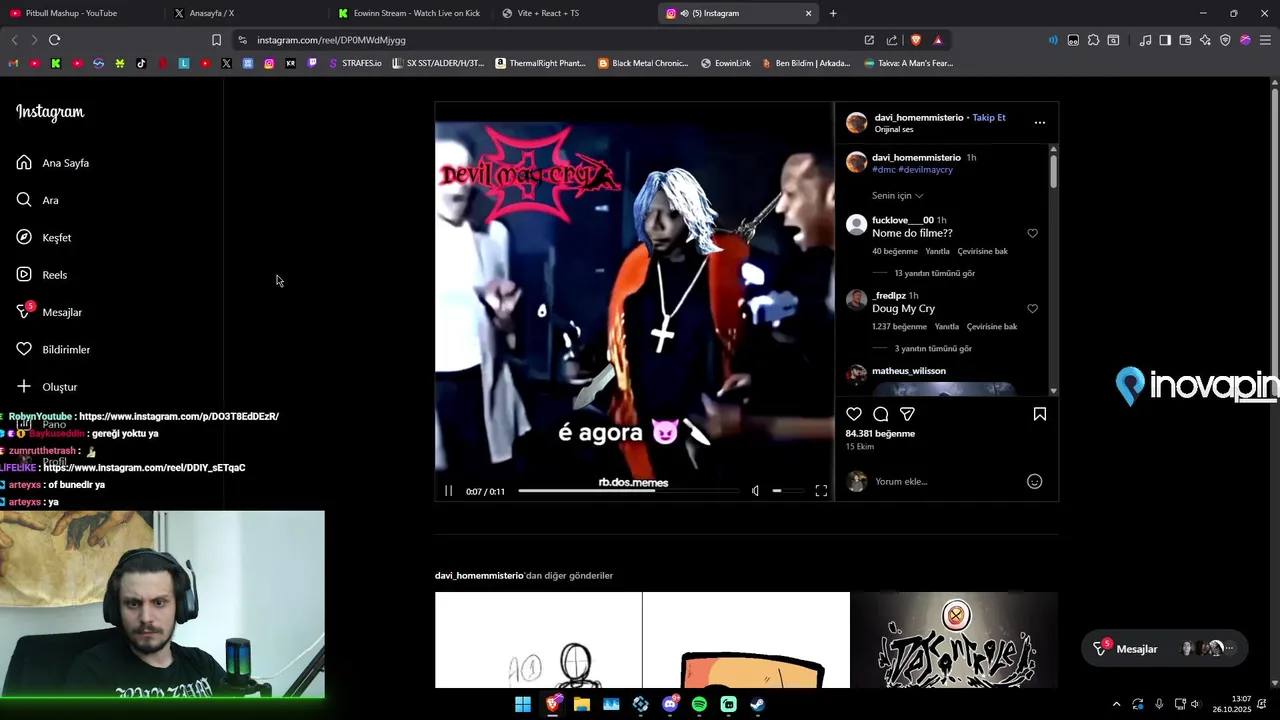Click Yanıtla under fucklove___00's comment
The image size is (1280, 720).
coord(937,252)
